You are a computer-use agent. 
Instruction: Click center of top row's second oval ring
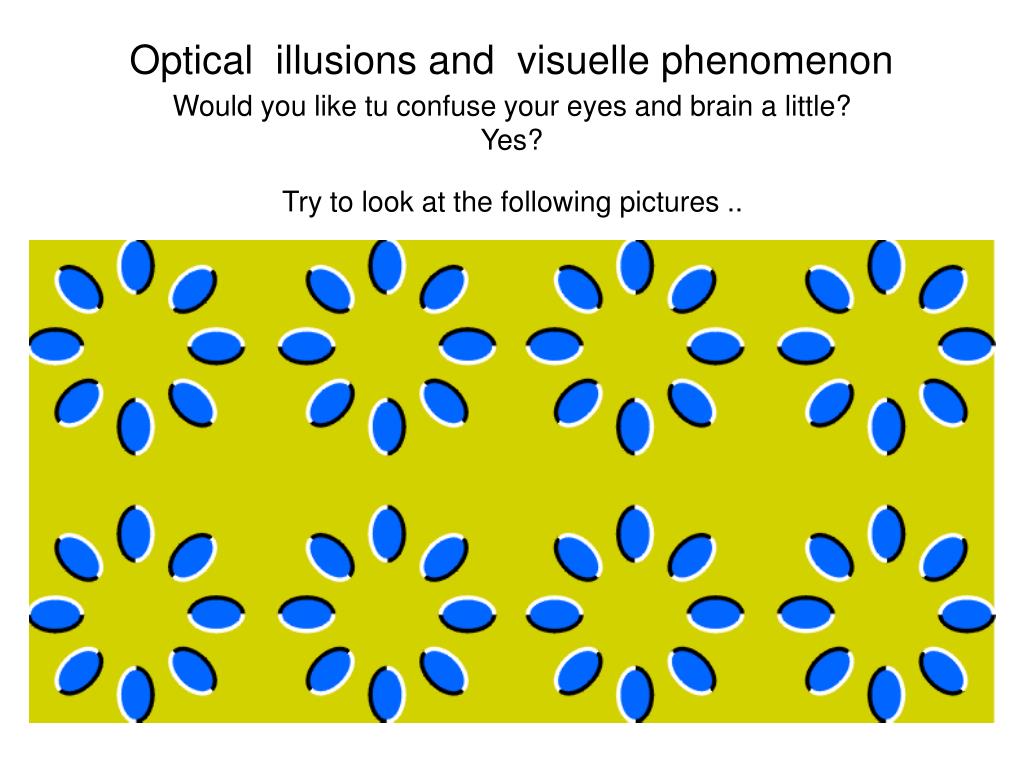(x=386, y=347)
